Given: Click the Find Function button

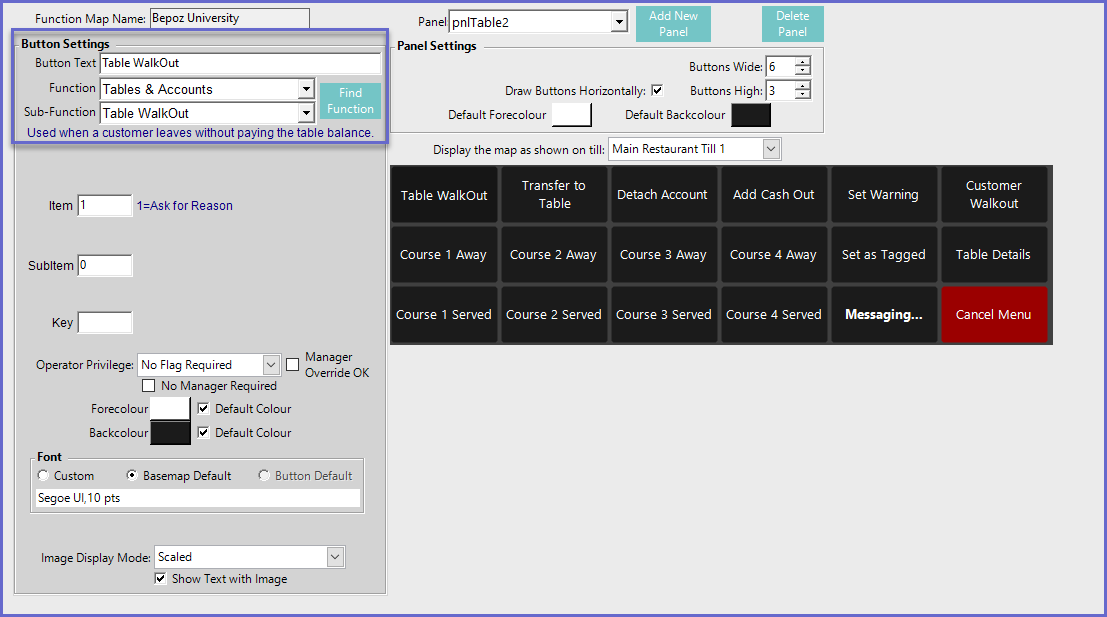Looking at the screenshot, I should [x=350, y=101].
